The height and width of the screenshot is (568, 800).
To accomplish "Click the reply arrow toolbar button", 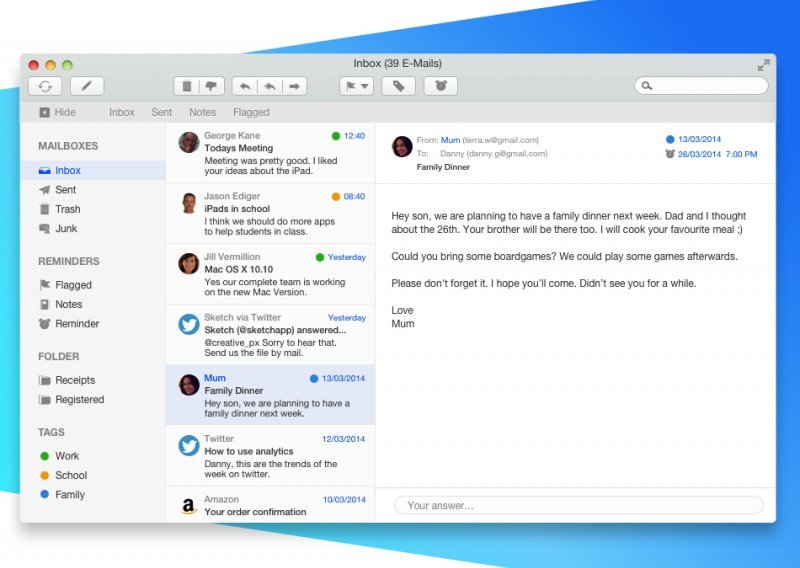I will 245,86.
